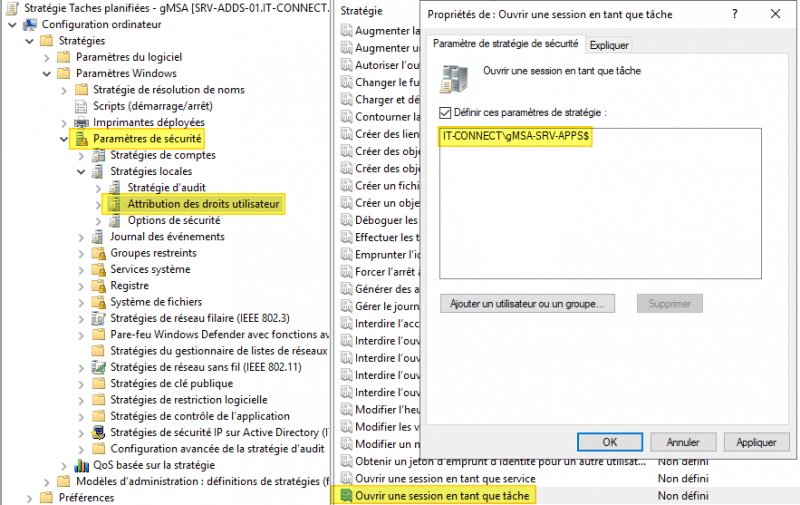This screenshot has height=505, width=800.
Task: Click the Stratégies locales icon
Action: coord(98,171)
